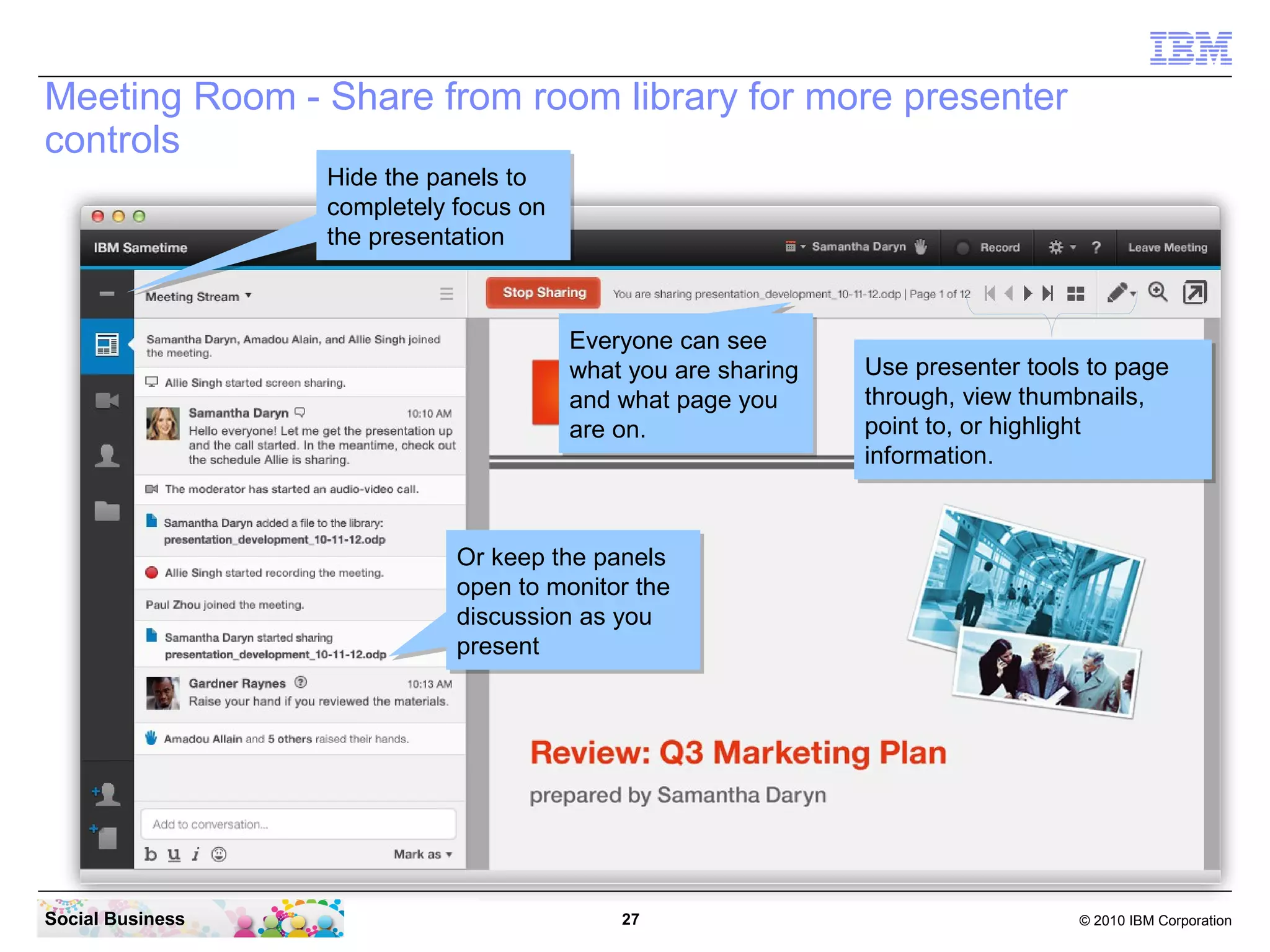Click Gardner Raynes' avatar photo in chat
Screen dimensions: 1270x952
(x=163, y=693)
